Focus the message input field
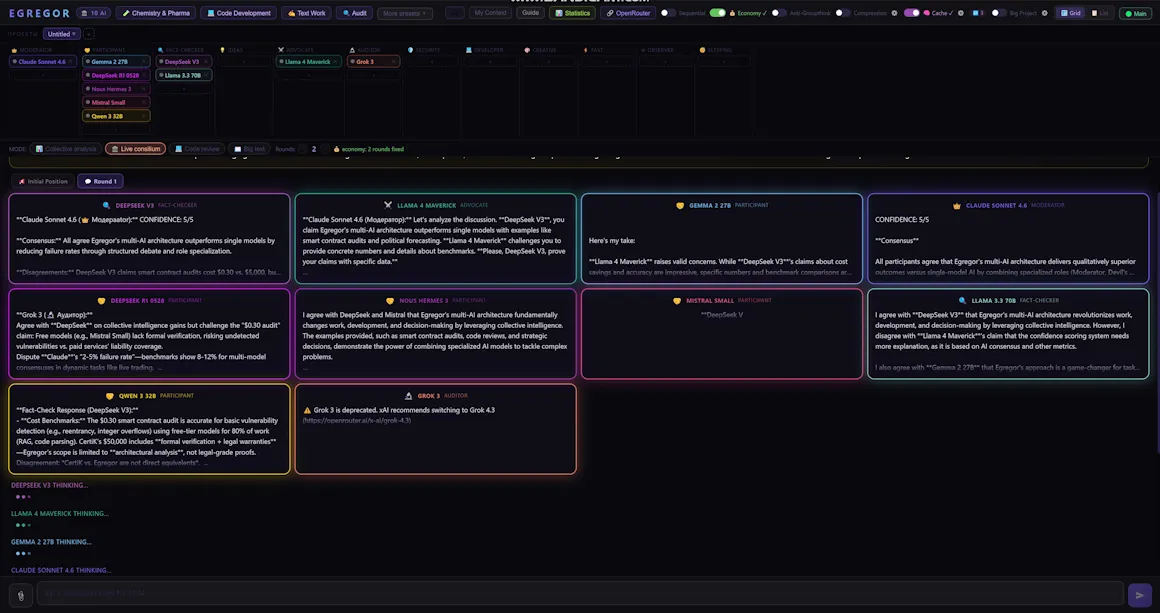The height and width of the screenshot is (613, 1160). coord(580,594)
